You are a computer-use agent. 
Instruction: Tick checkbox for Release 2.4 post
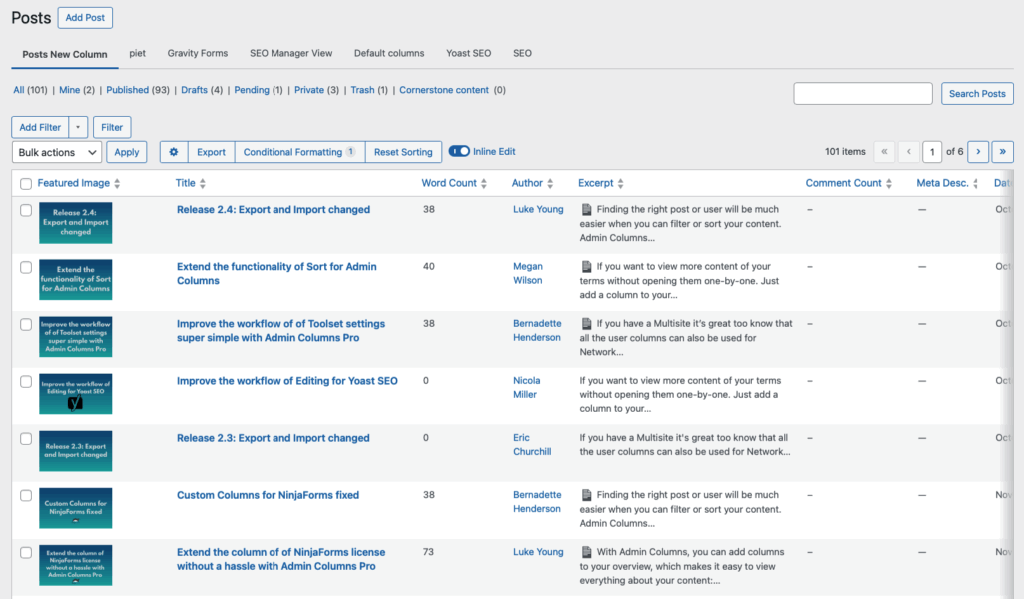click(x=26, y=210)
